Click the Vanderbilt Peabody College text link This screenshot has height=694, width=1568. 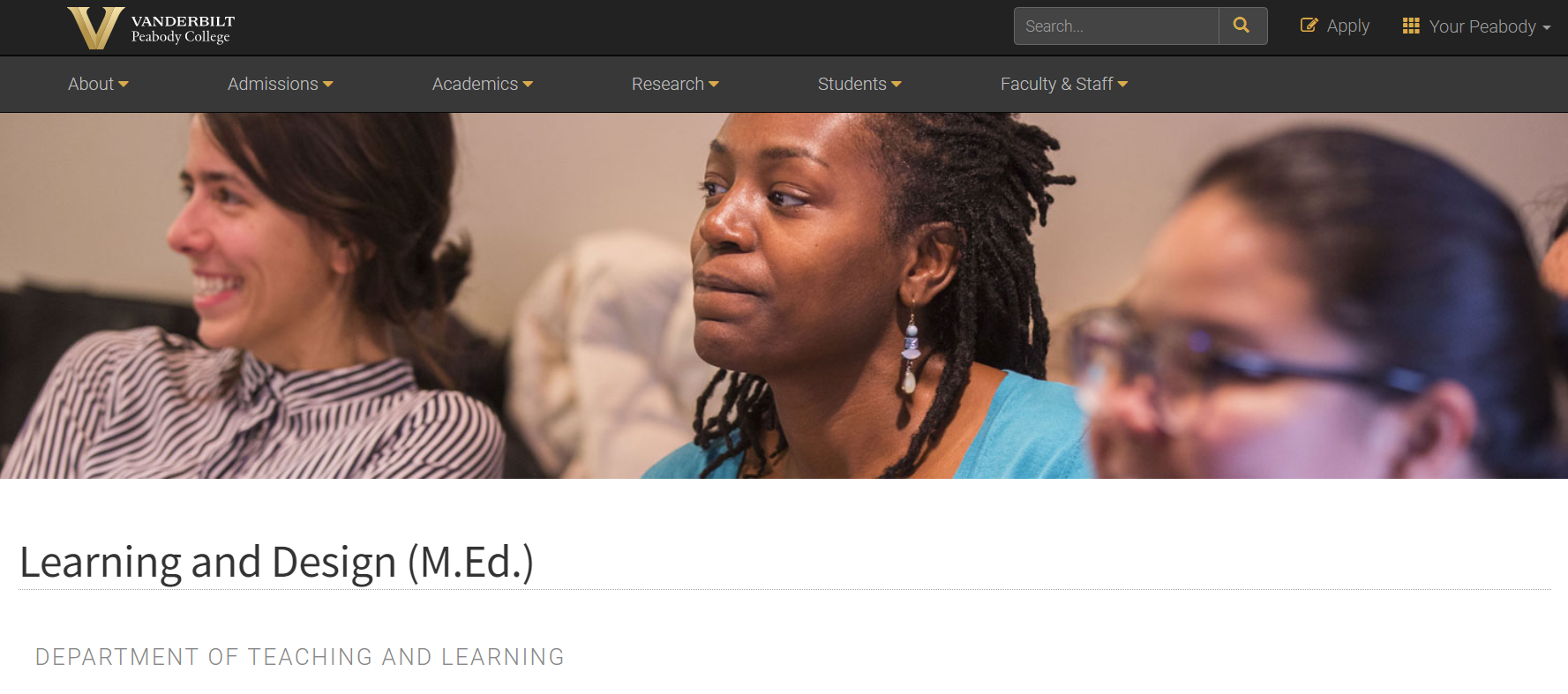click(183, 28)
